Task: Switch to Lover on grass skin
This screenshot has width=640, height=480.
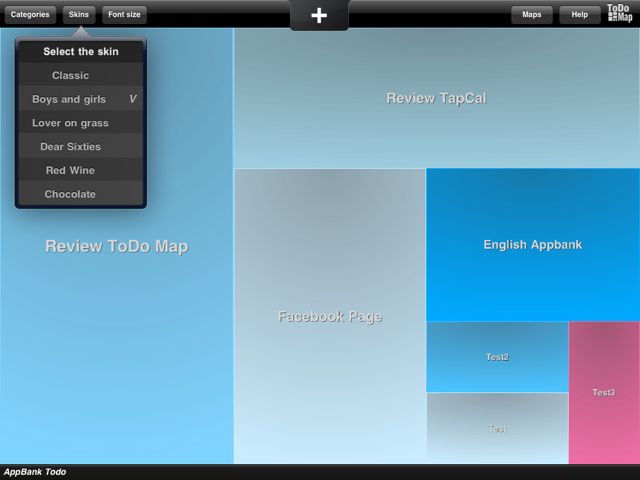Action: (x=81, y=122)
